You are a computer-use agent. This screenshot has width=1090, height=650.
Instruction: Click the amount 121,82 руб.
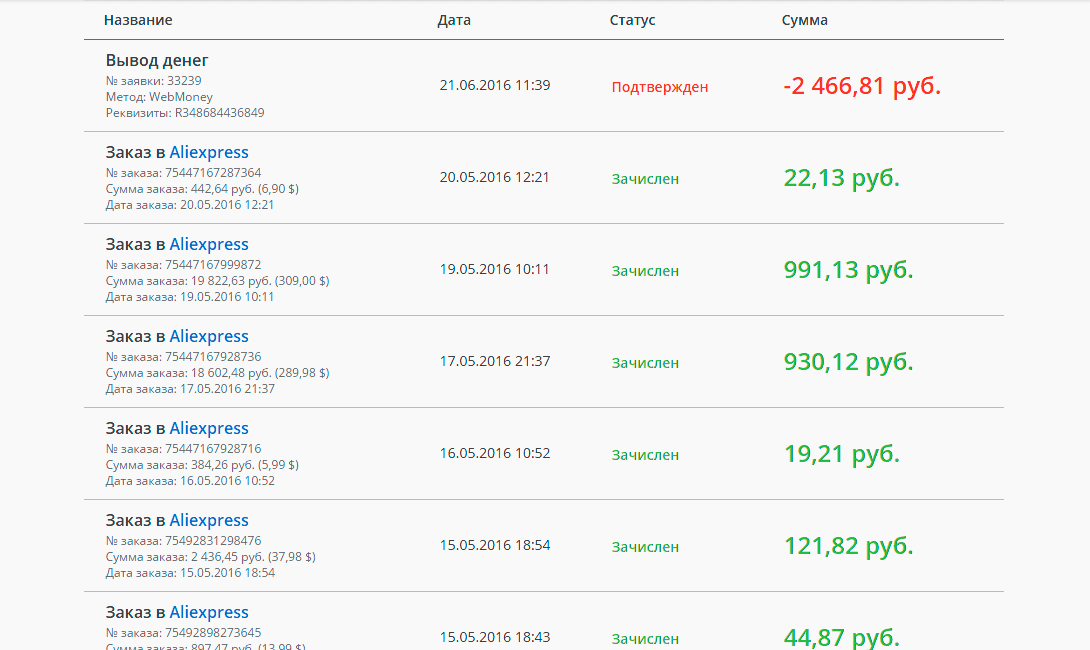(x=849, y=546)
